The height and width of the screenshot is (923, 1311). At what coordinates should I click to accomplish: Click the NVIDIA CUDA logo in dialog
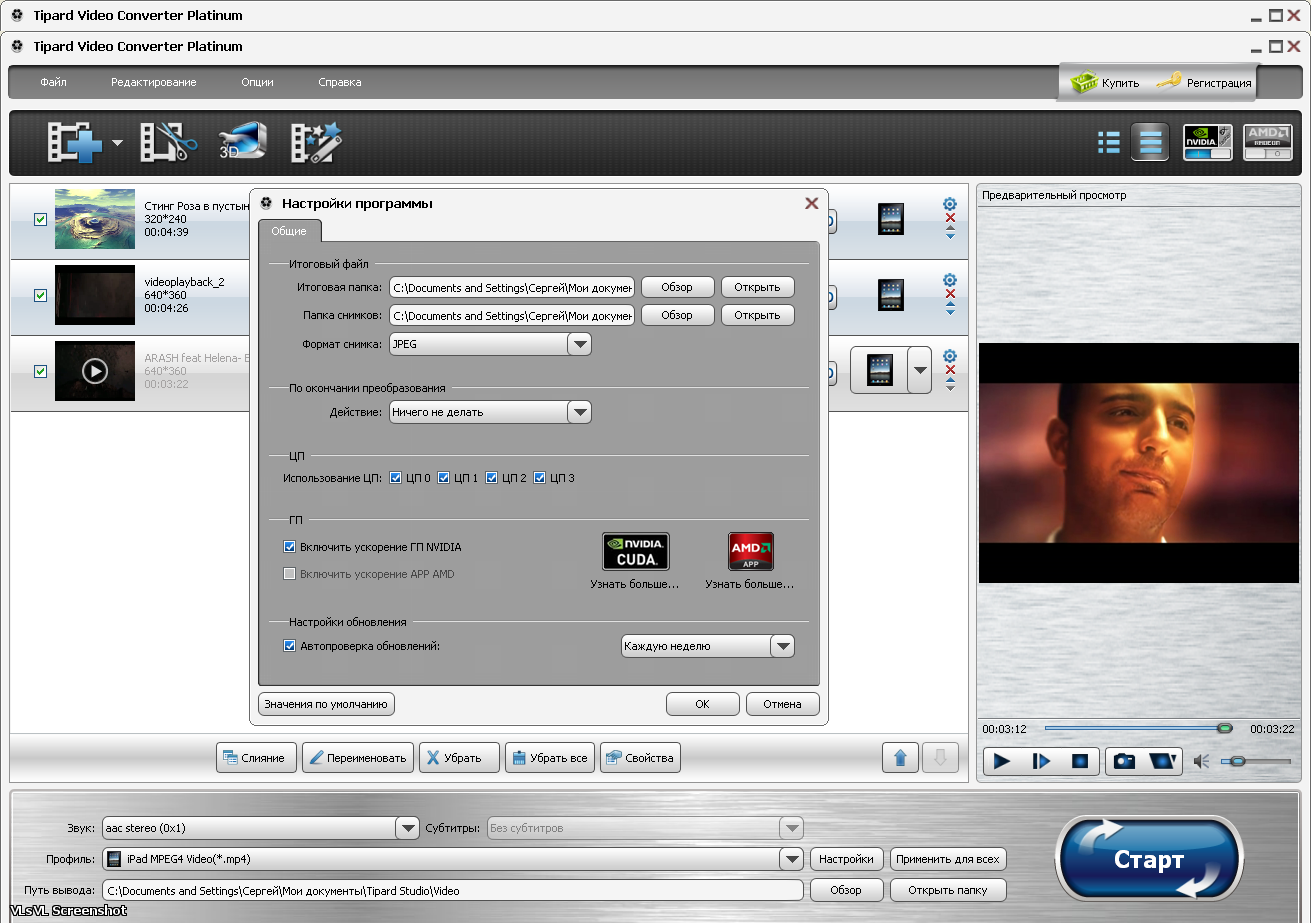(635, 551)
